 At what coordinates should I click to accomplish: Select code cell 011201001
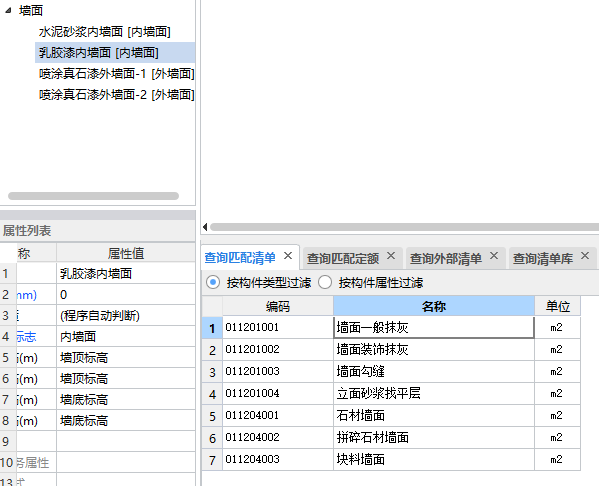tap(278, 327)
